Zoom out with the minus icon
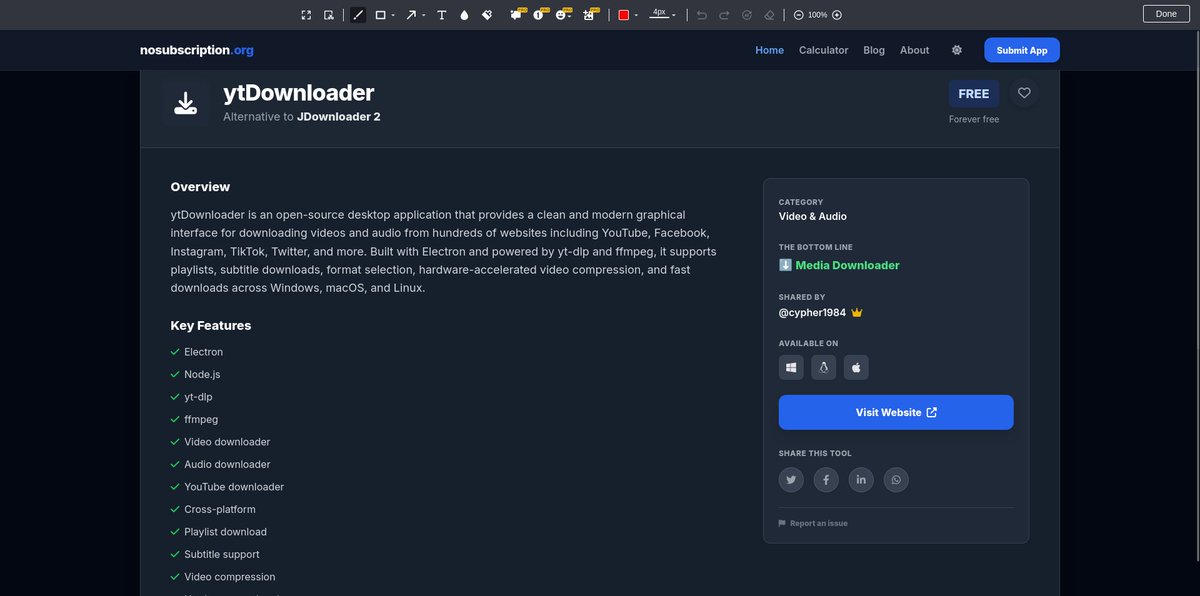 798,15
